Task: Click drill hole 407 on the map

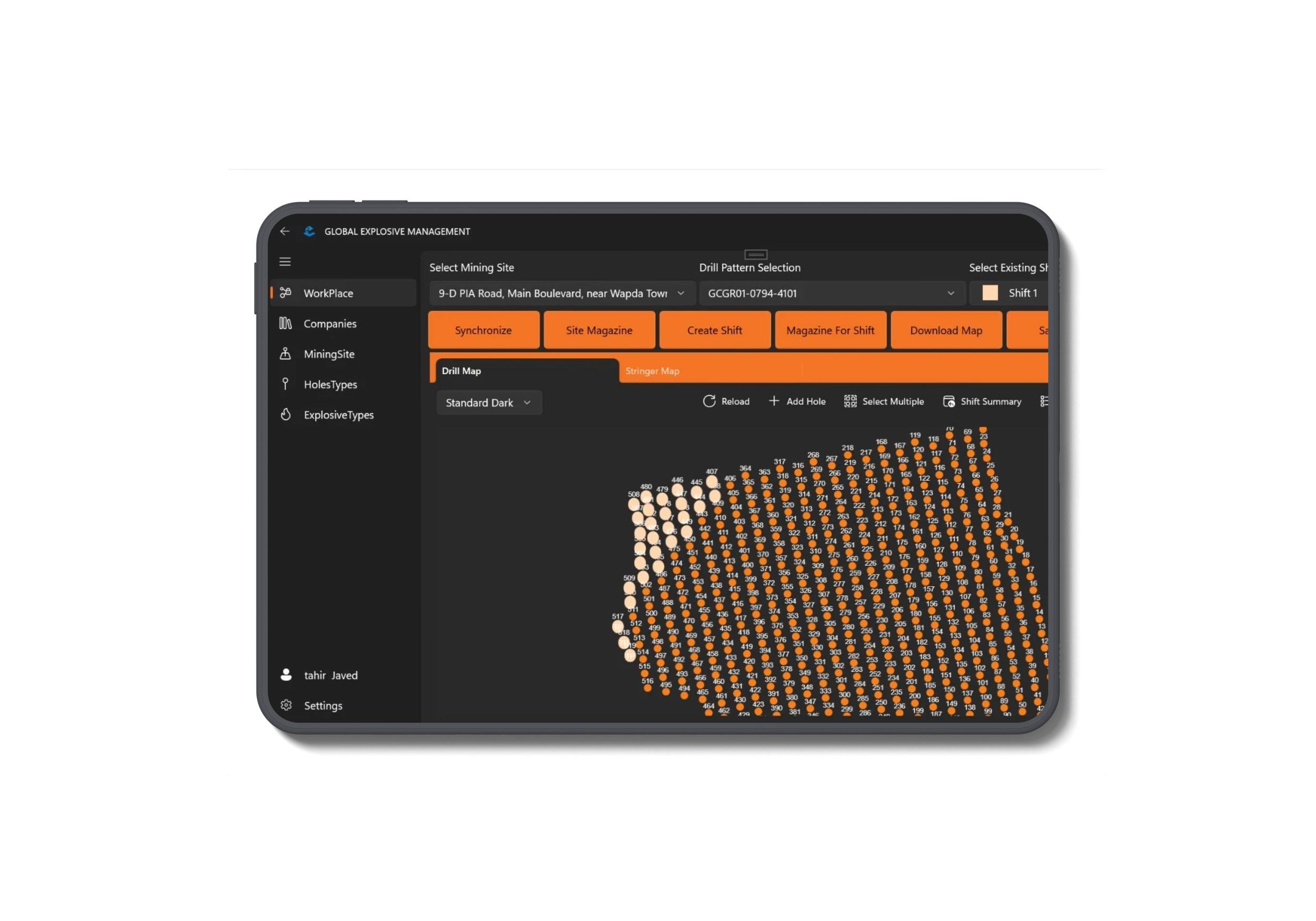Action: coord(712,481)
